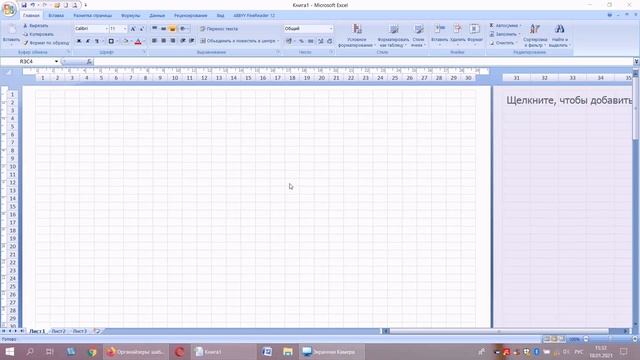Image resolution: width=640 pixels, height=360 pixels.
Task: Open the Clear (Очистить) menu
Action: (502, 43)
